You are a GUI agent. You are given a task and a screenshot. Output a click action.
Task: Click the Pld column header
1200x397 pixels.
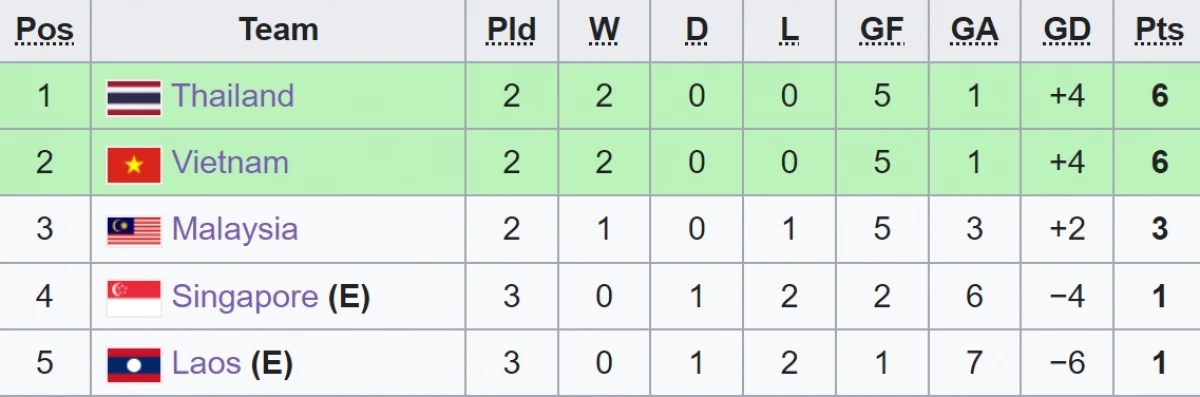pyautogui.click(x=511, y=30)
